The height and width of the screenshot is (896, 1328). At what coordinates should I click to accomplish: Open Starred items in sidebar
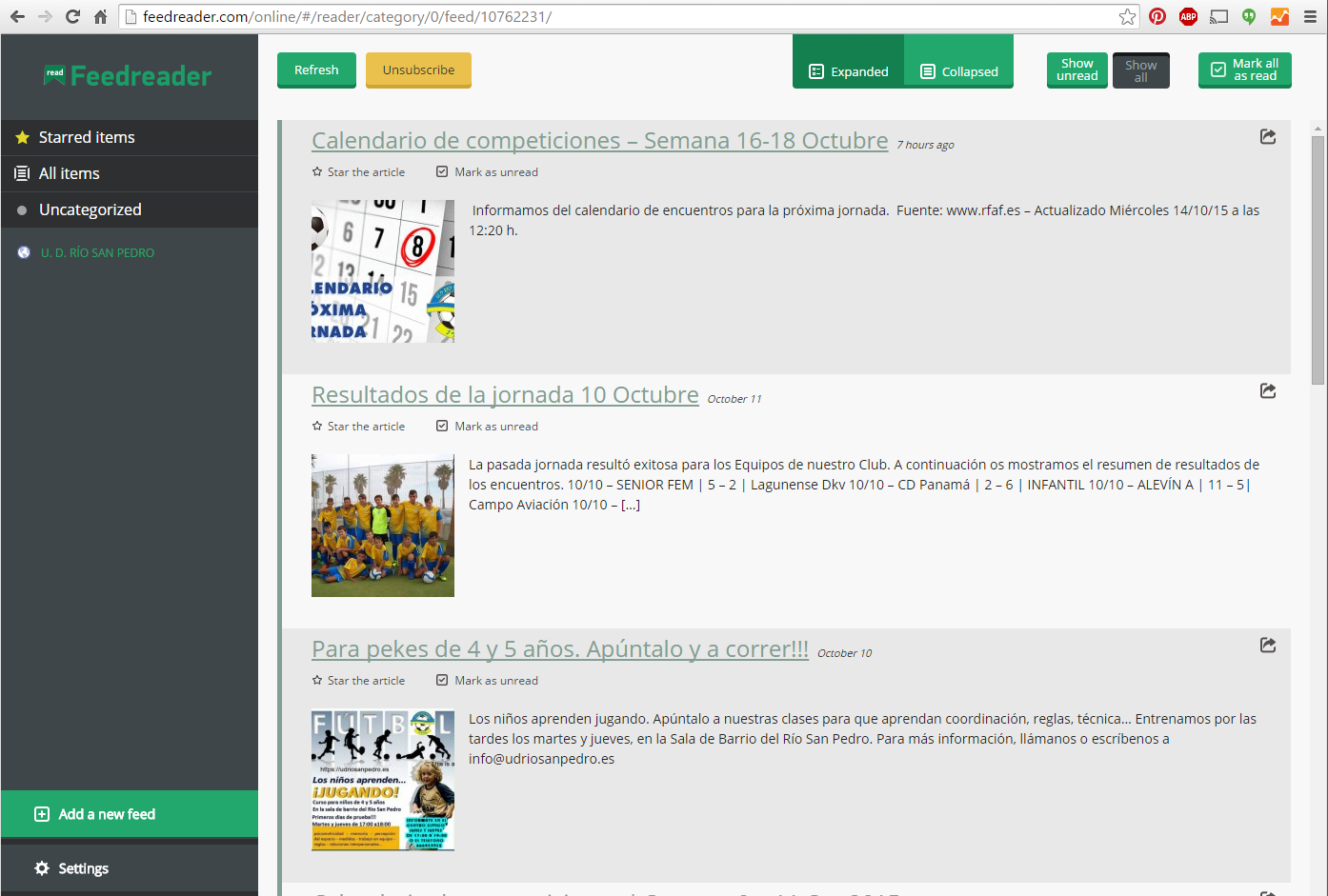point(130,138)
